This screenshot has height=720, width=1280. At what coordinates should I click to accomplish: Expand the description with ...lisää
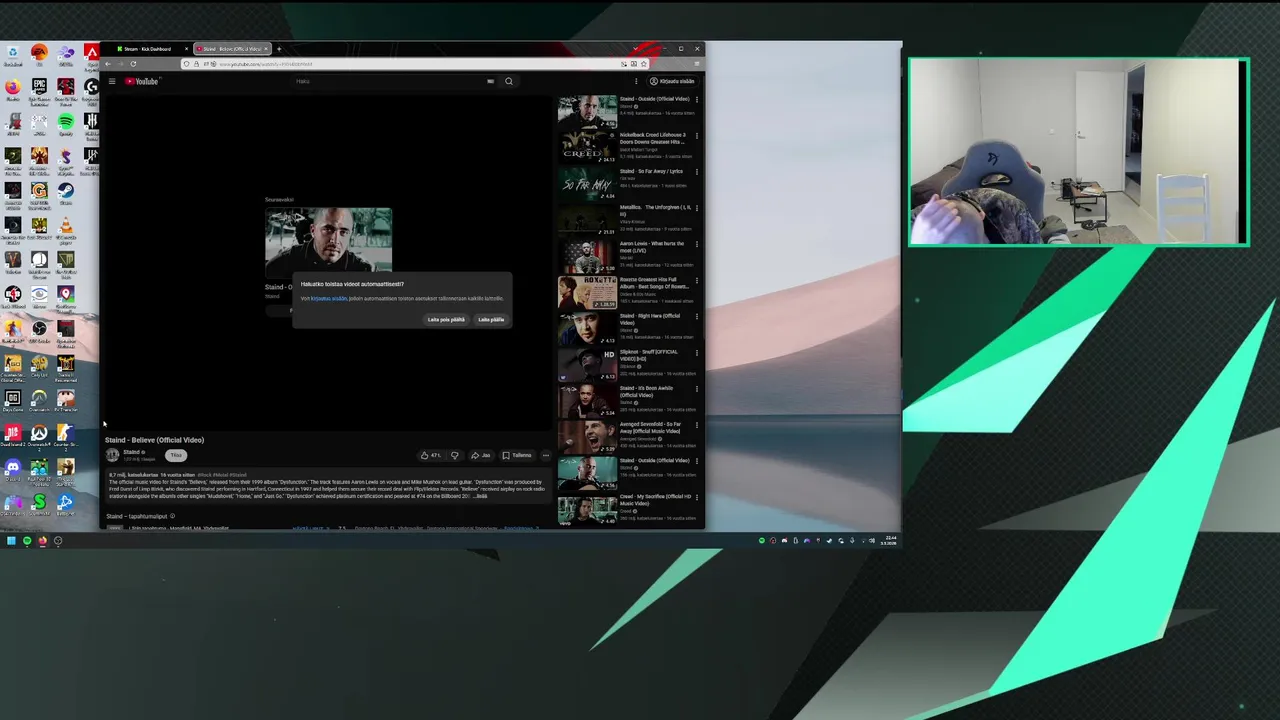point(482,496)
